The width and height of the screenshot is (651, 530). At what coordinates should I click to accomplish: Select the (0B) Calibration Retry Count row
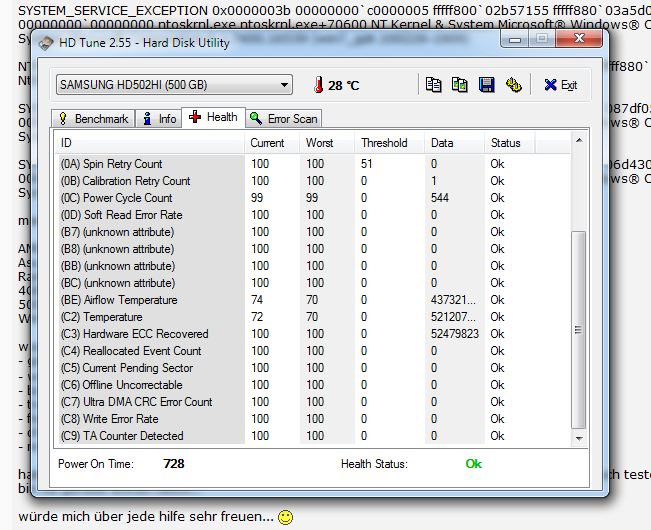[x=313, y=181]
